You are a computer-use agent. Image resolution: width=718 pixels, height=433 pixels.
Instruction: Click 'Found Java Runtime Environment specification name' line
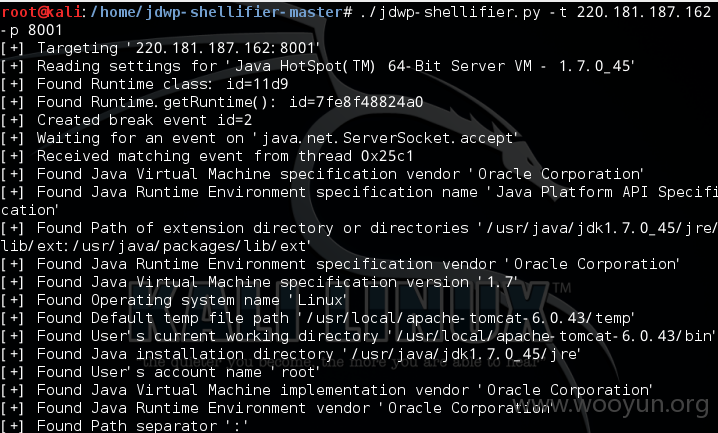359,192
